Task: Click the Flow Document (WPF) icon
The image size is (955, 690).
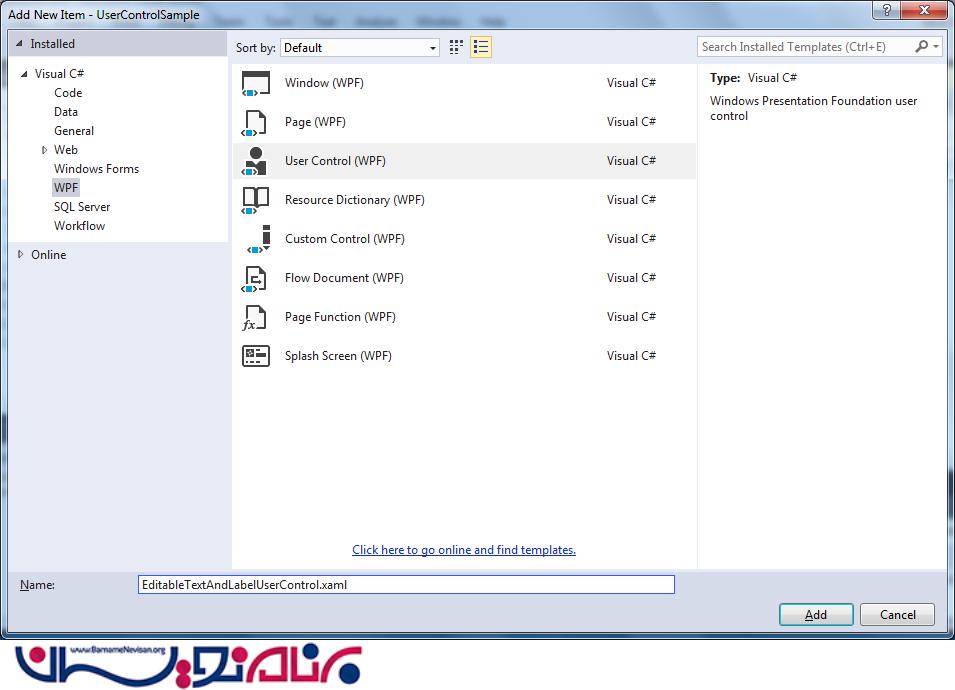Action: [x=256, y=278]
